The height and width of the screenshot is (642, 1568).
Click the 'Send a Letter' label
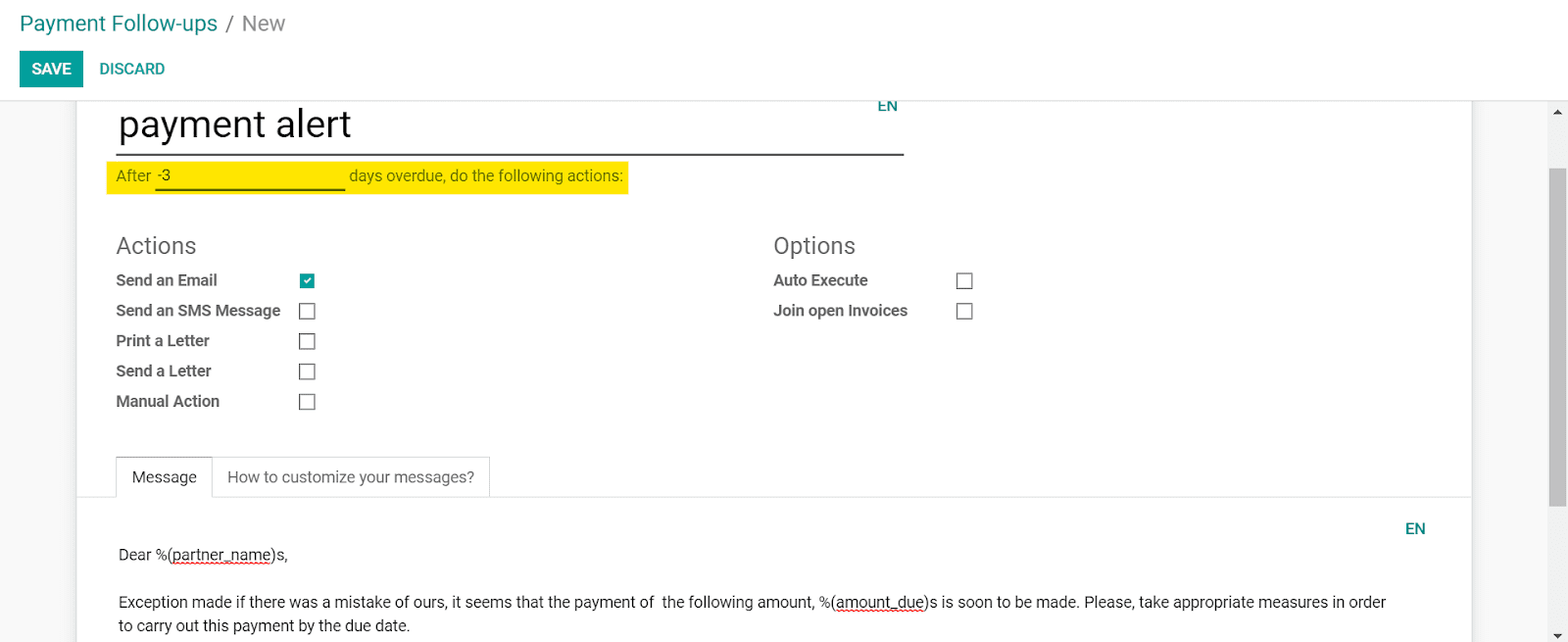(164, 371)
